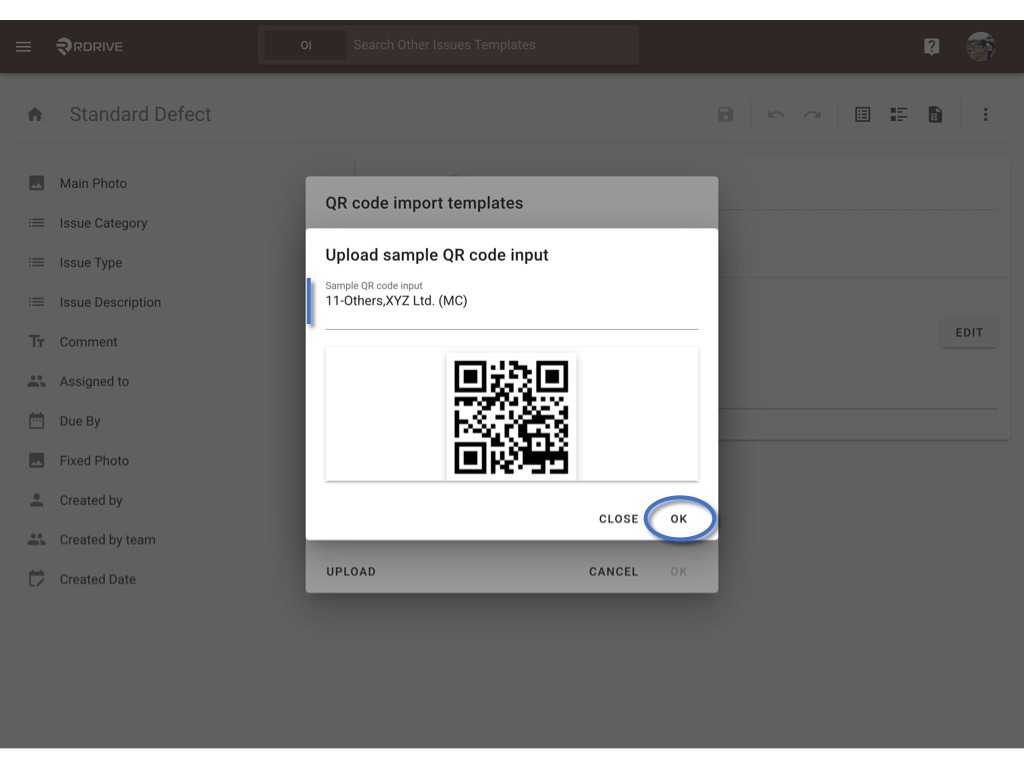1024x768 pixels.
Task: Click the save floppy disk icon
Action: click(725, 115)
